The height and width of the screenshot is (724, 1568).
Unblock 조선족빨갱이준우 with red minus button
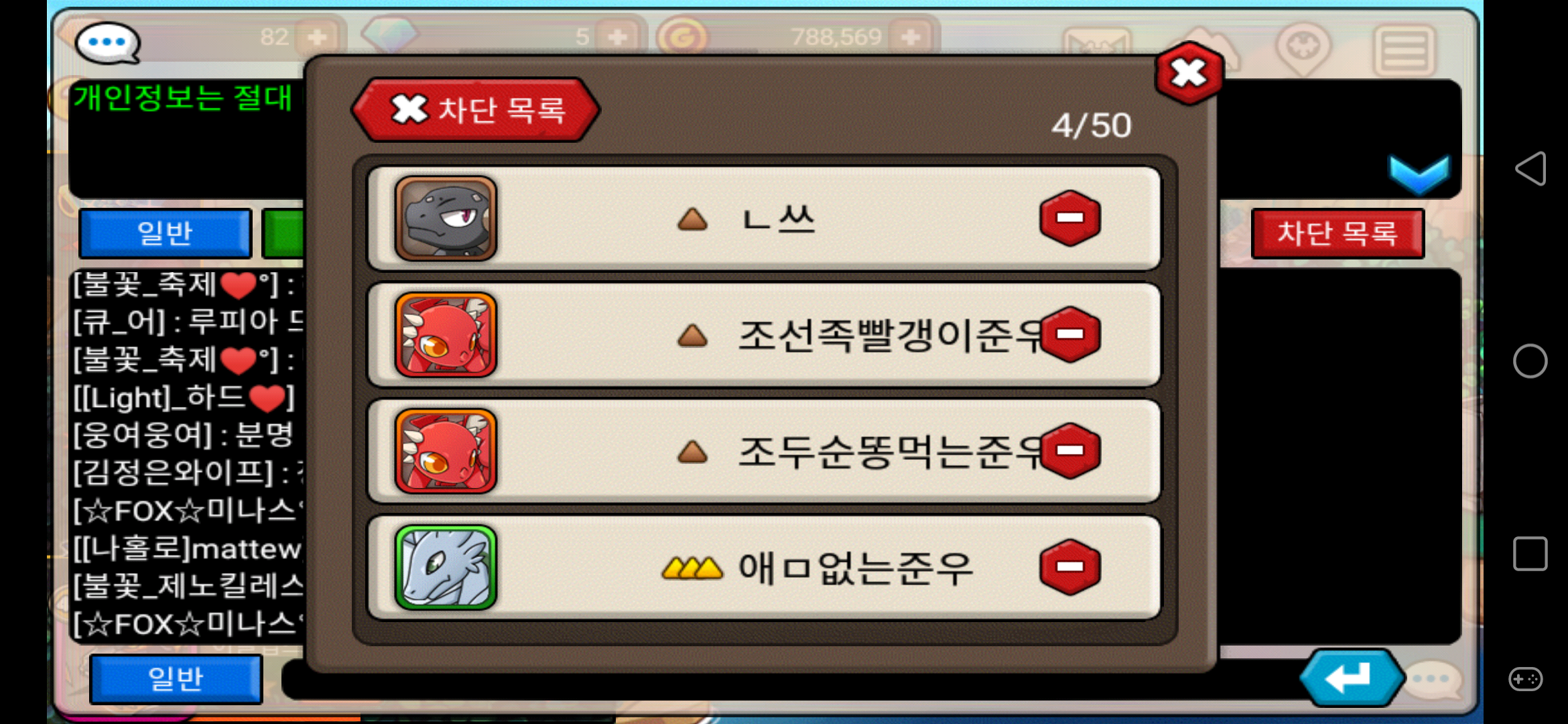(x=1069, y=334)
